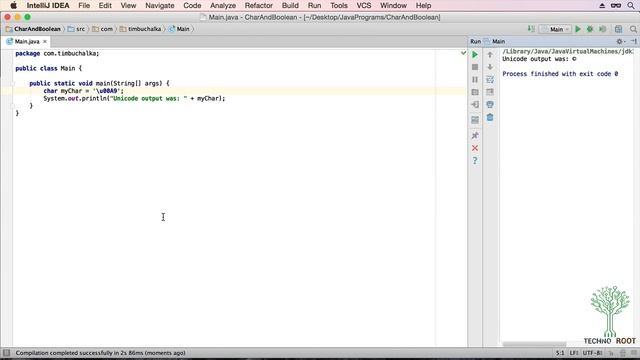Click the 'char myChar' code line
Viewport: 640px width, 360px height.
coord(83,91)
